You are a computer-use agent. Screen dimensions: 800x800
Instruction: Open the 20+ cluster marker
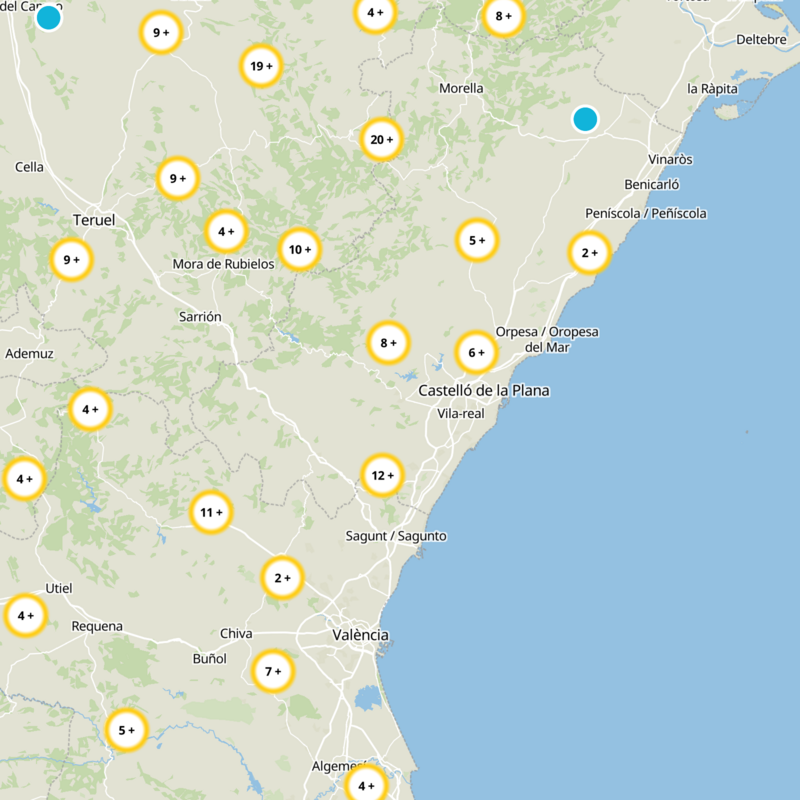coord(382,140)
